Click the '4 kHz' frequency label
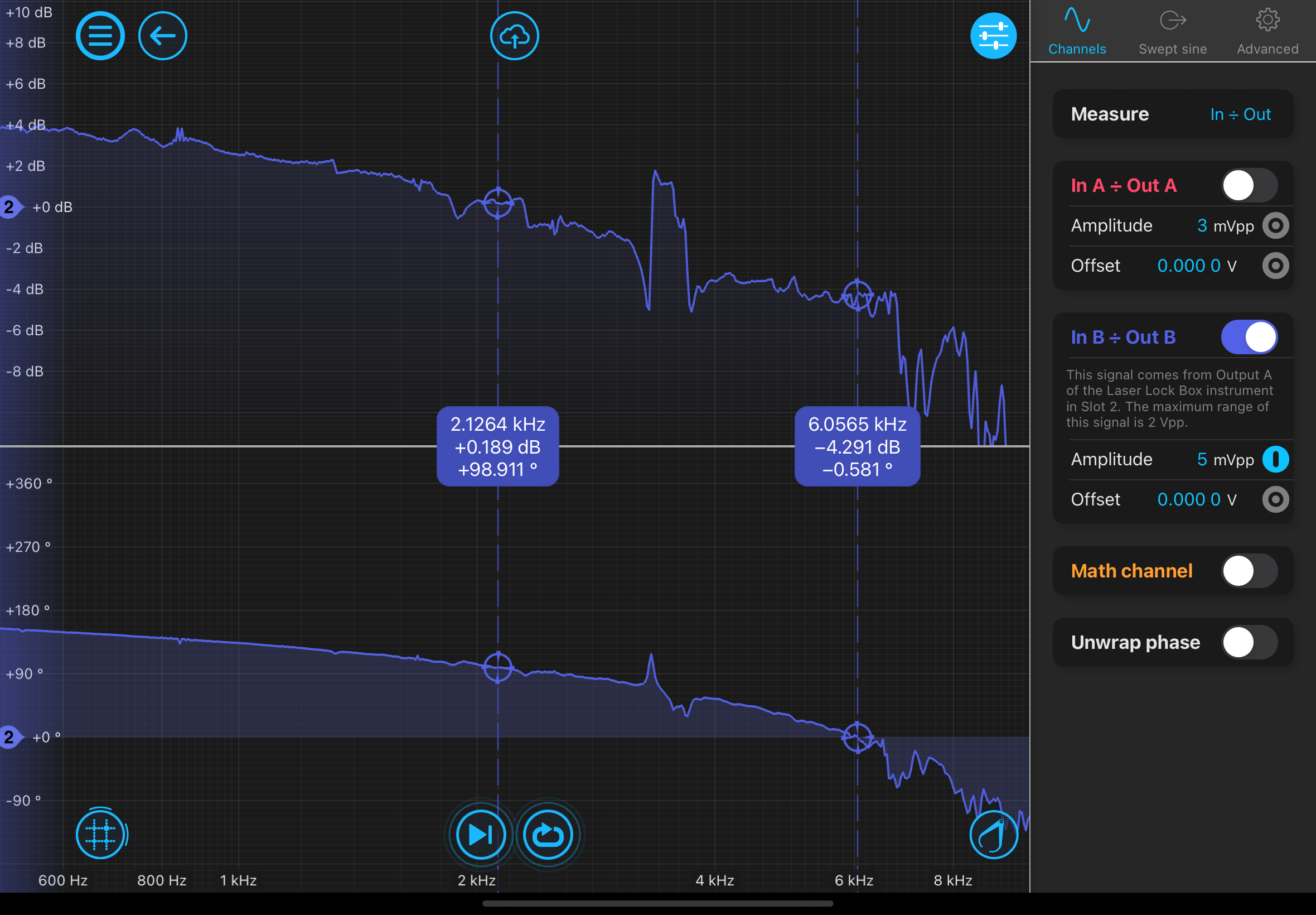 714,880
